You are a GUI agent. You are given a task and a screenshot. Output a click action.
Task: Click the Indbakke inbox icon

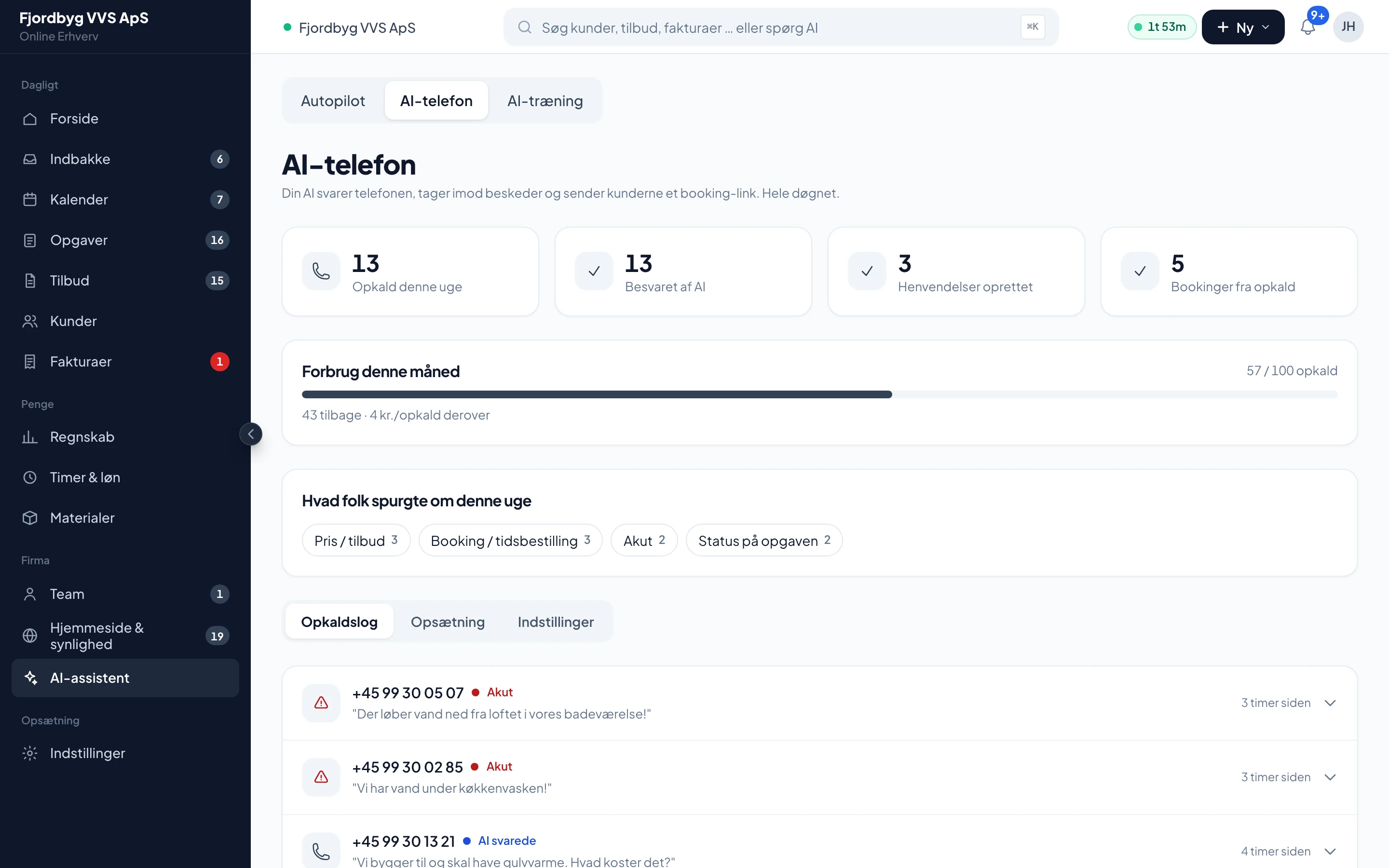[x=30, y=159]
